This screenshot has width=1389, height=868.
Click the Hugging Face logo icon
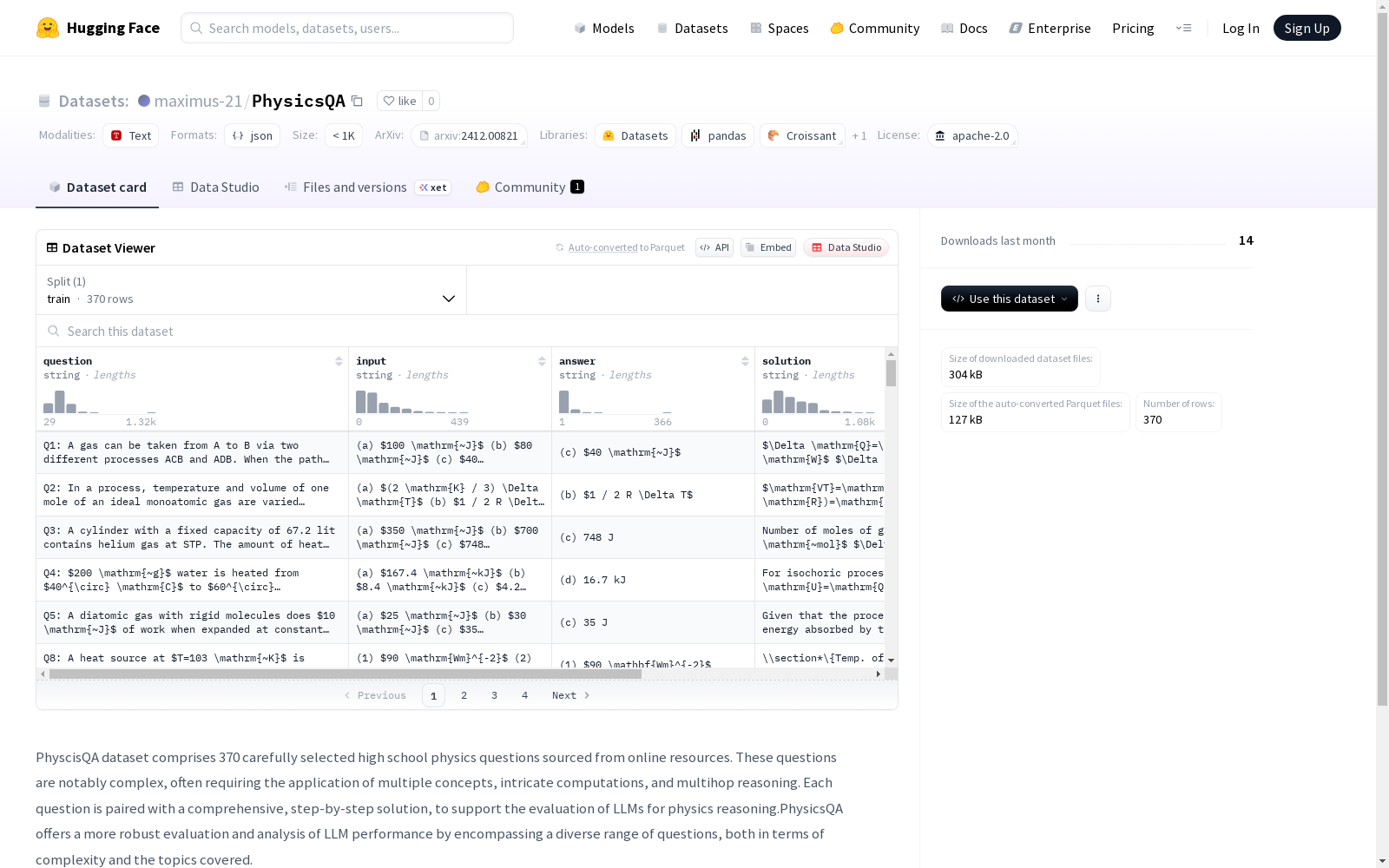click(48, 28)
